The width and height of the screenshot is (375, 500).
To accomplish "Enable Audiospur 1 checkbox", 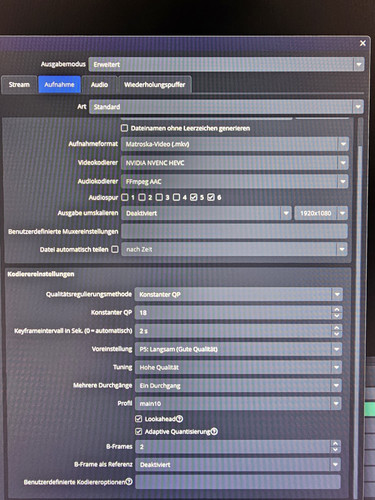I will 125,197.
